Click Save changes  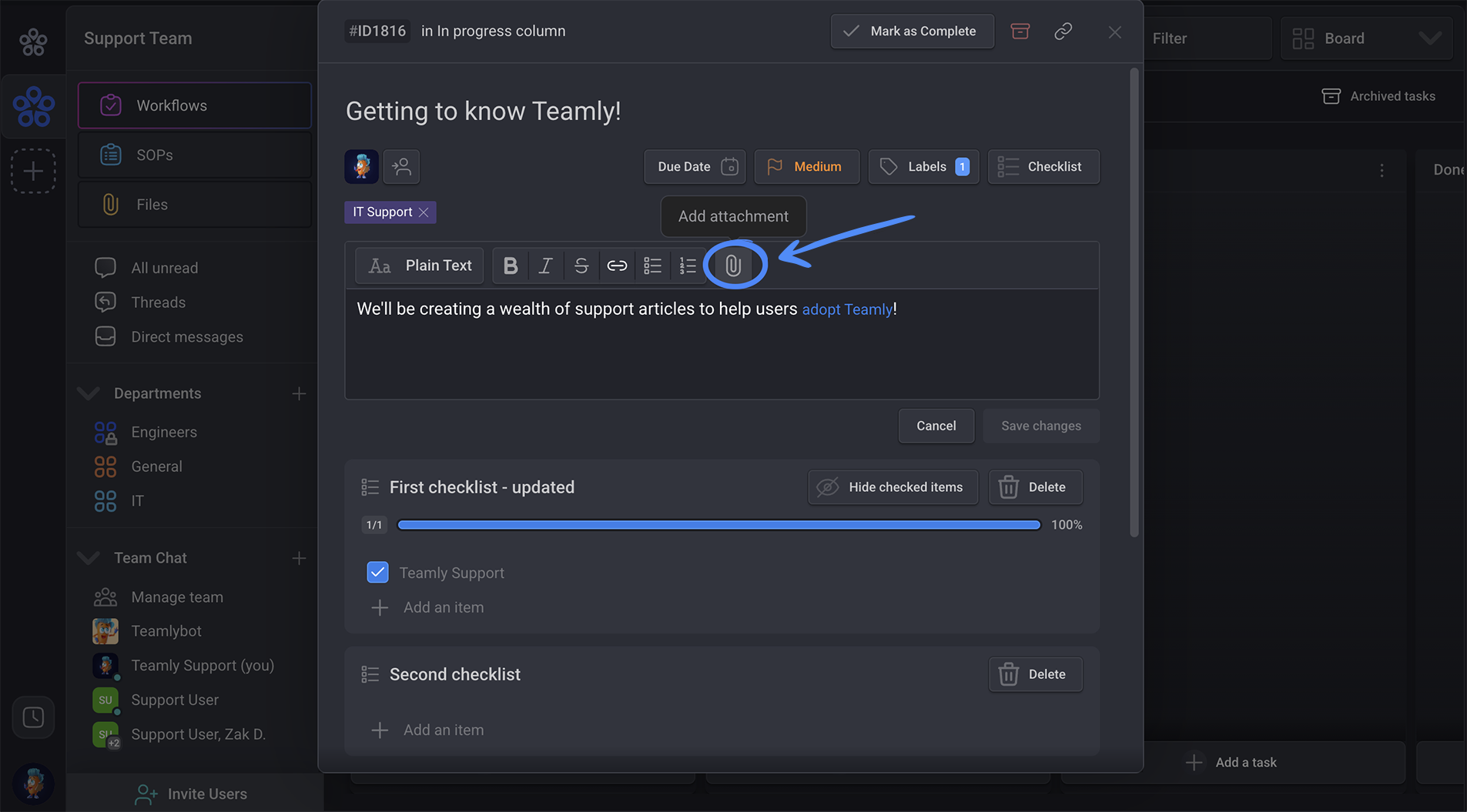(1041, 426)
